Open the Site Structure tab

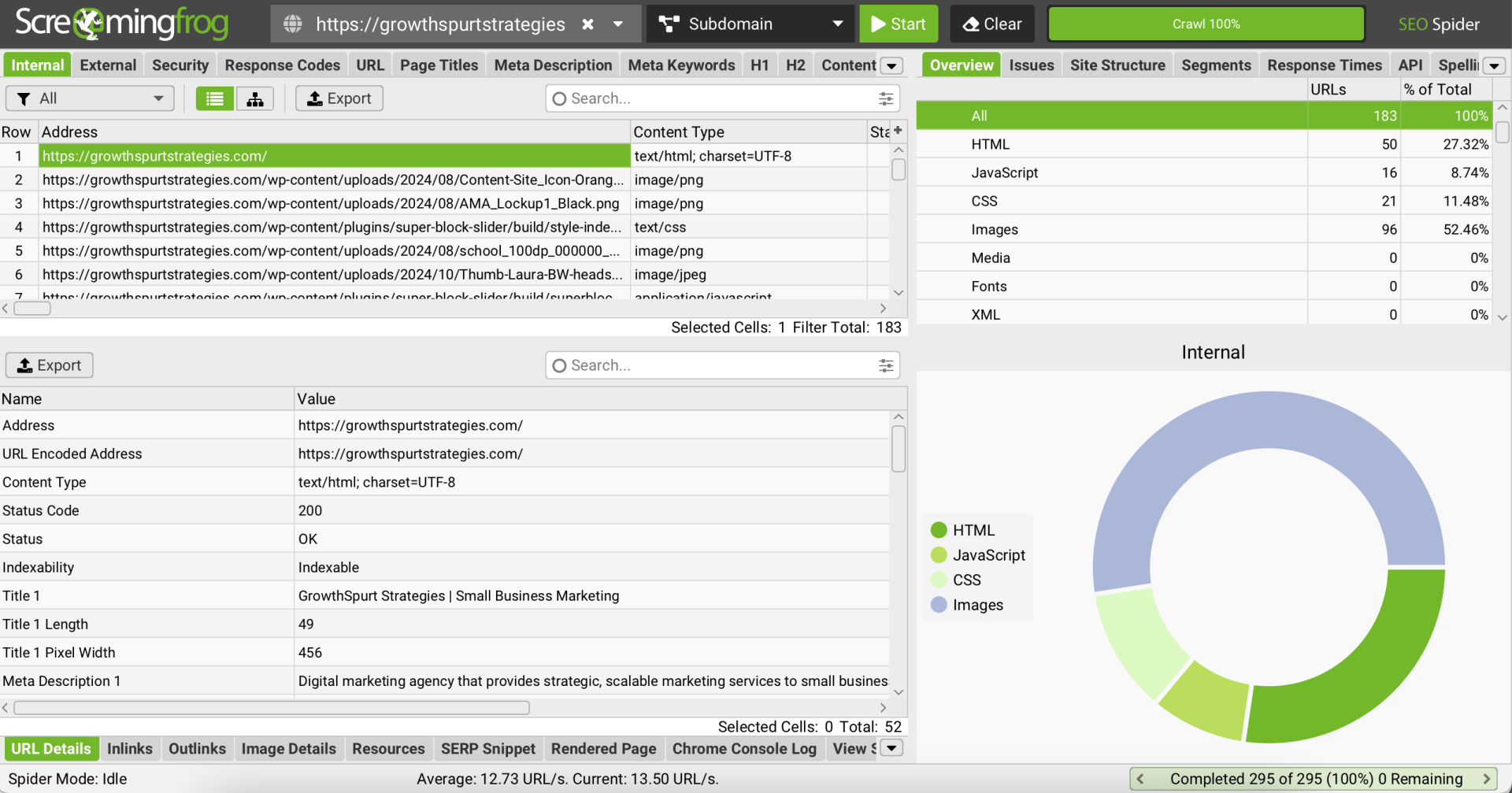pos(1117,65)
